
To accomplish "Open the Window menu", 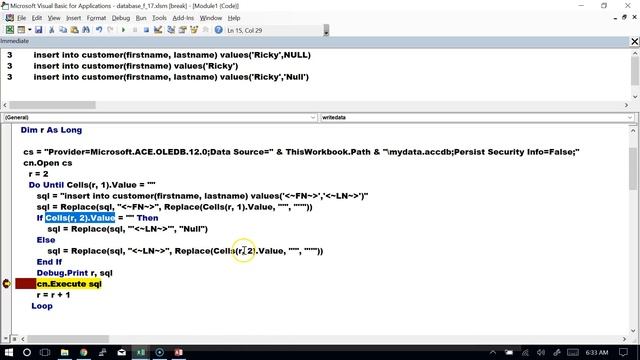I will (211, 18).
